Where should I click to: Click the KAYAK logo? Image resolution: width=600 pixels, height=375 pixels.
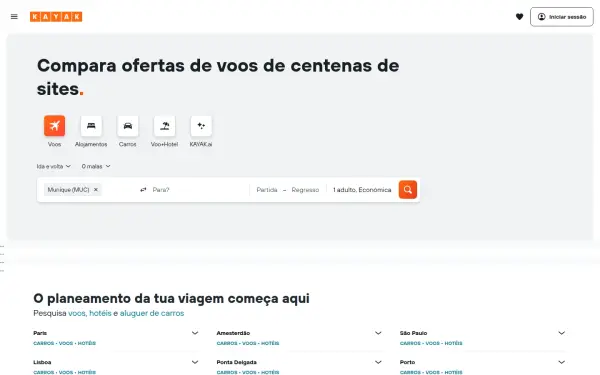pos(56,16)
